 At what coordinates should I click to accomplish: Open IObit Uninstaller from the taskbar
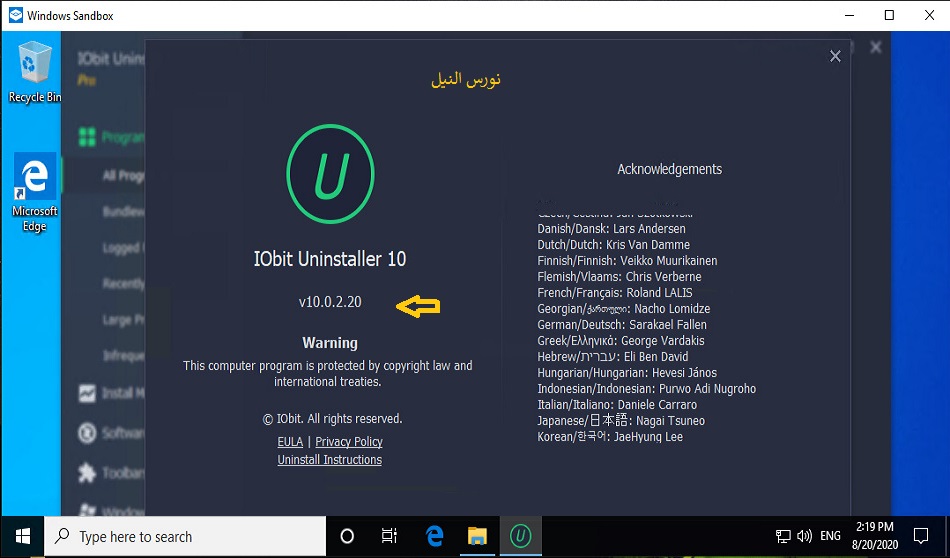[520, 536]
